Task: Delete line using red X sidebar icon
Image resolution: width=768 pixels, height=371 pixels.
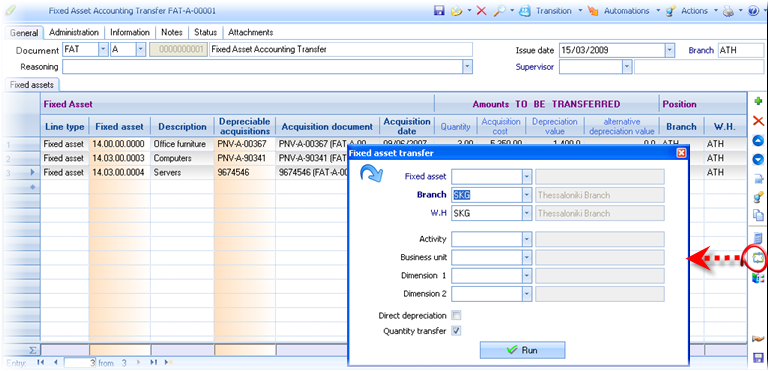Action: pos(758,121)
